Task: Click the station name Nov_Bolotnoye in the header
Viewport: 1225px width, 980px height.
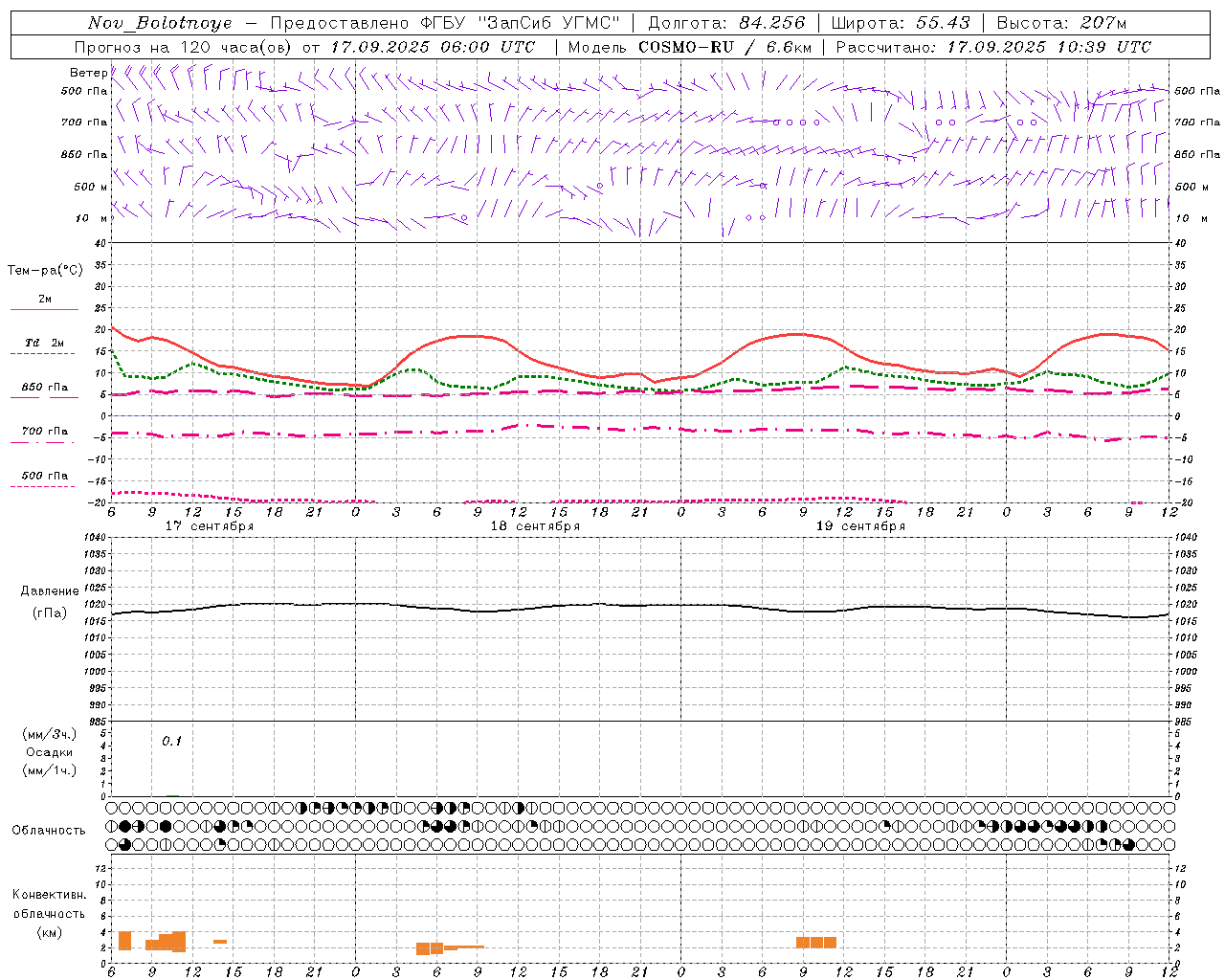Action: click(x=160, y=23)
